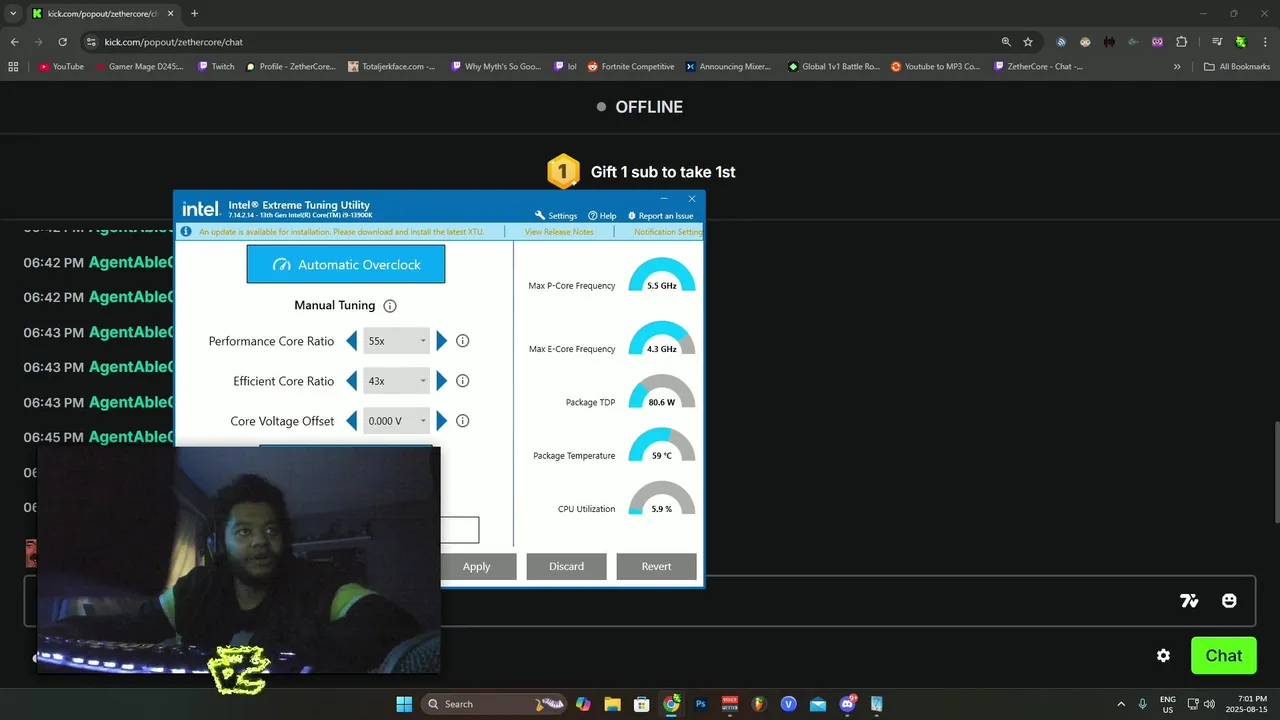Screen dimensions: 1280x720
Task: Click the Package Temperature gauge
Action: pyautogui.click(x=661, y=446)
